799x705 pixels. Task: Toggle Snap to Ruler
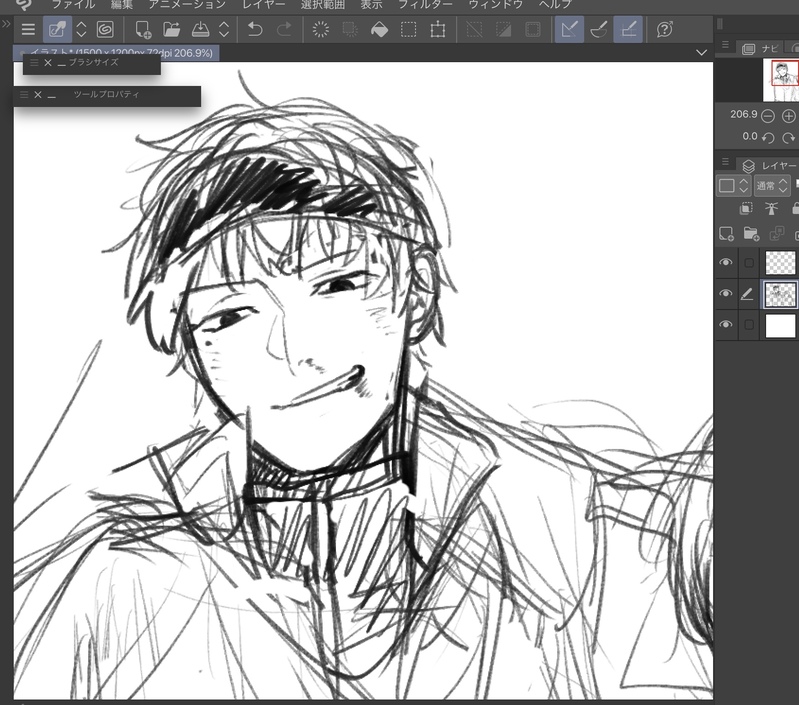(x=569, y=30)
